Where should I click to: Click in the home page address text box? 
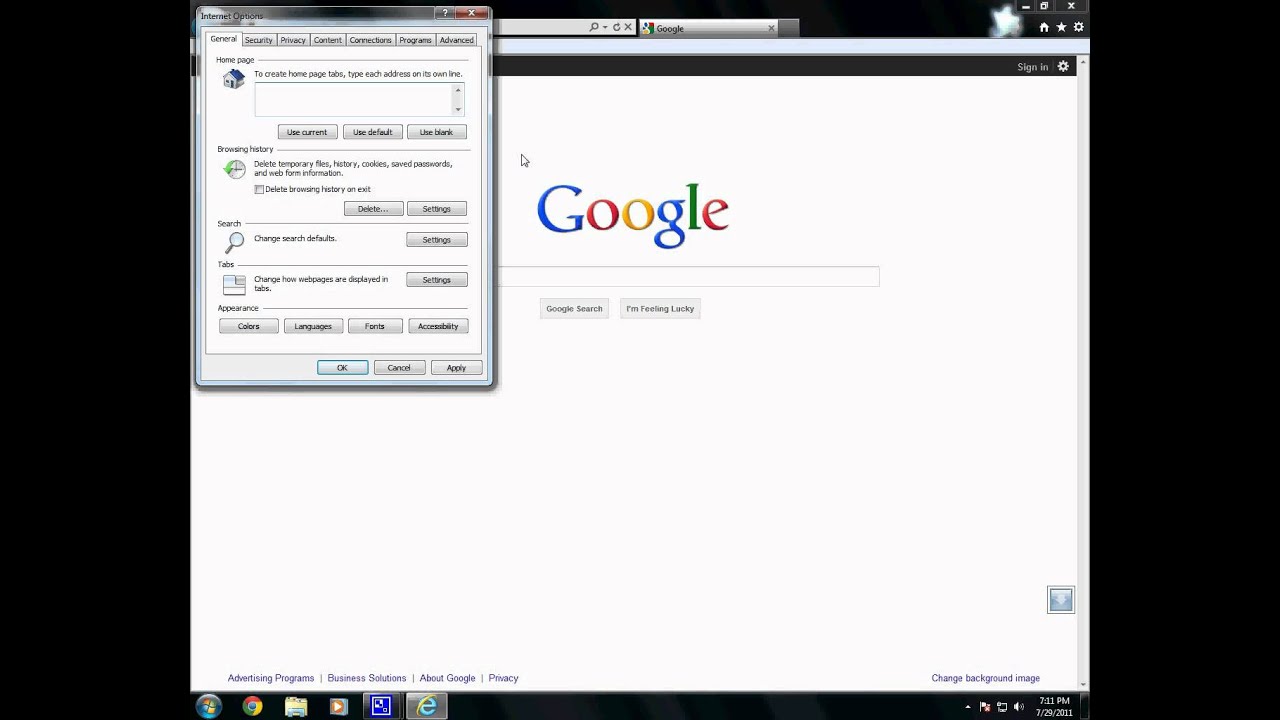click(353, 100)
